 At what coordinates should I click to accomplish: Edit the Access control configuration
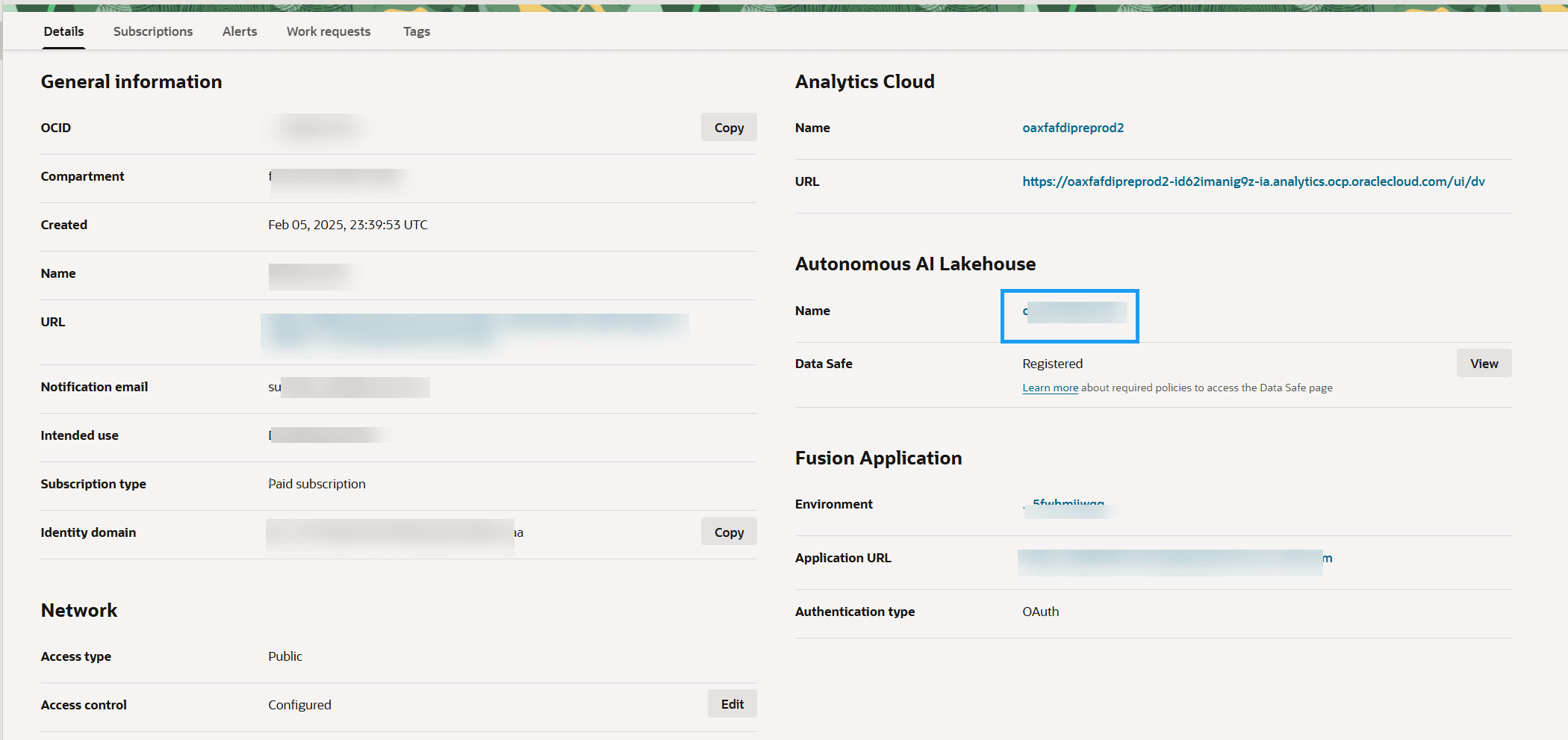click(x=732, y=703)
